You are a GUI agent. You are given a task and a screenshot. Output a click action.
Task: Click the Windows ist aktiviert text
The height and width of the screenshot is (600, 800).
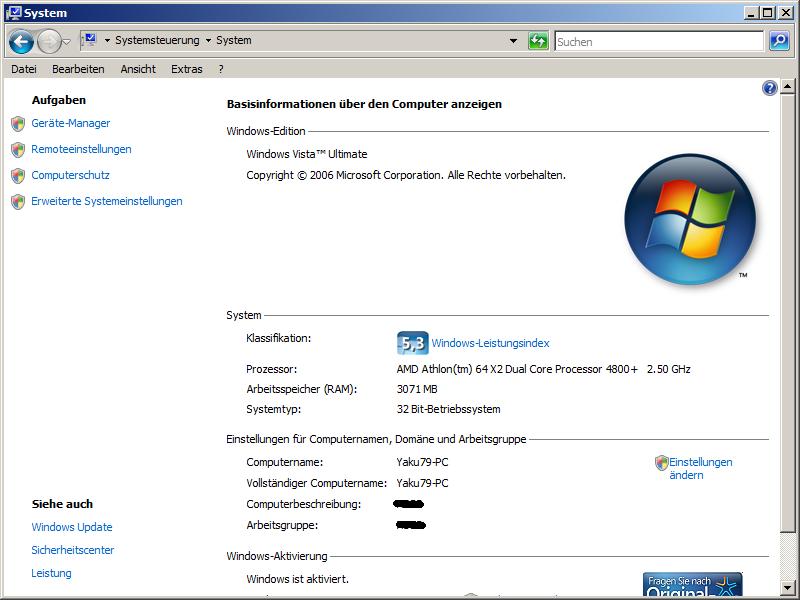[x=297, y=579]
